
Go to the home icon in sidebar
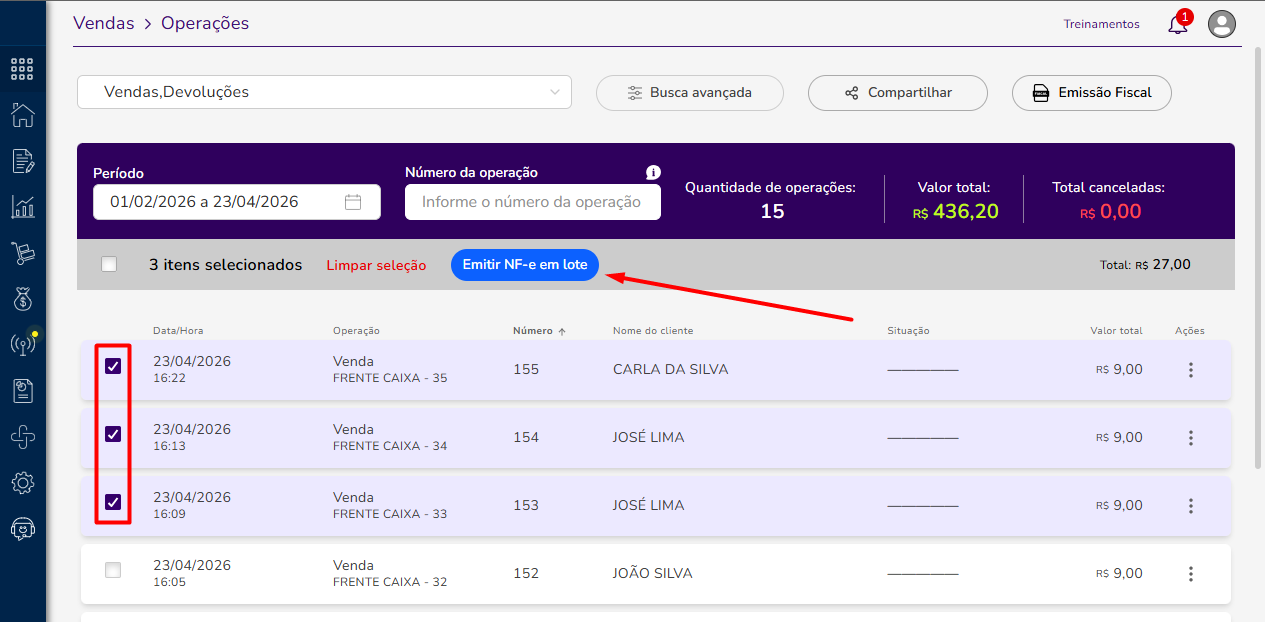(x=22, y=115)
